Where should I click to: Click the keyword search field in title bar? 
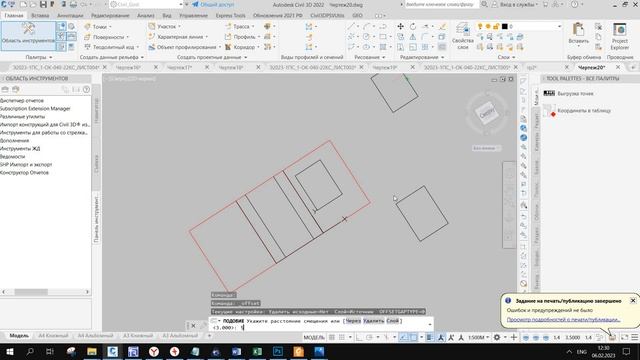[441, 4]
